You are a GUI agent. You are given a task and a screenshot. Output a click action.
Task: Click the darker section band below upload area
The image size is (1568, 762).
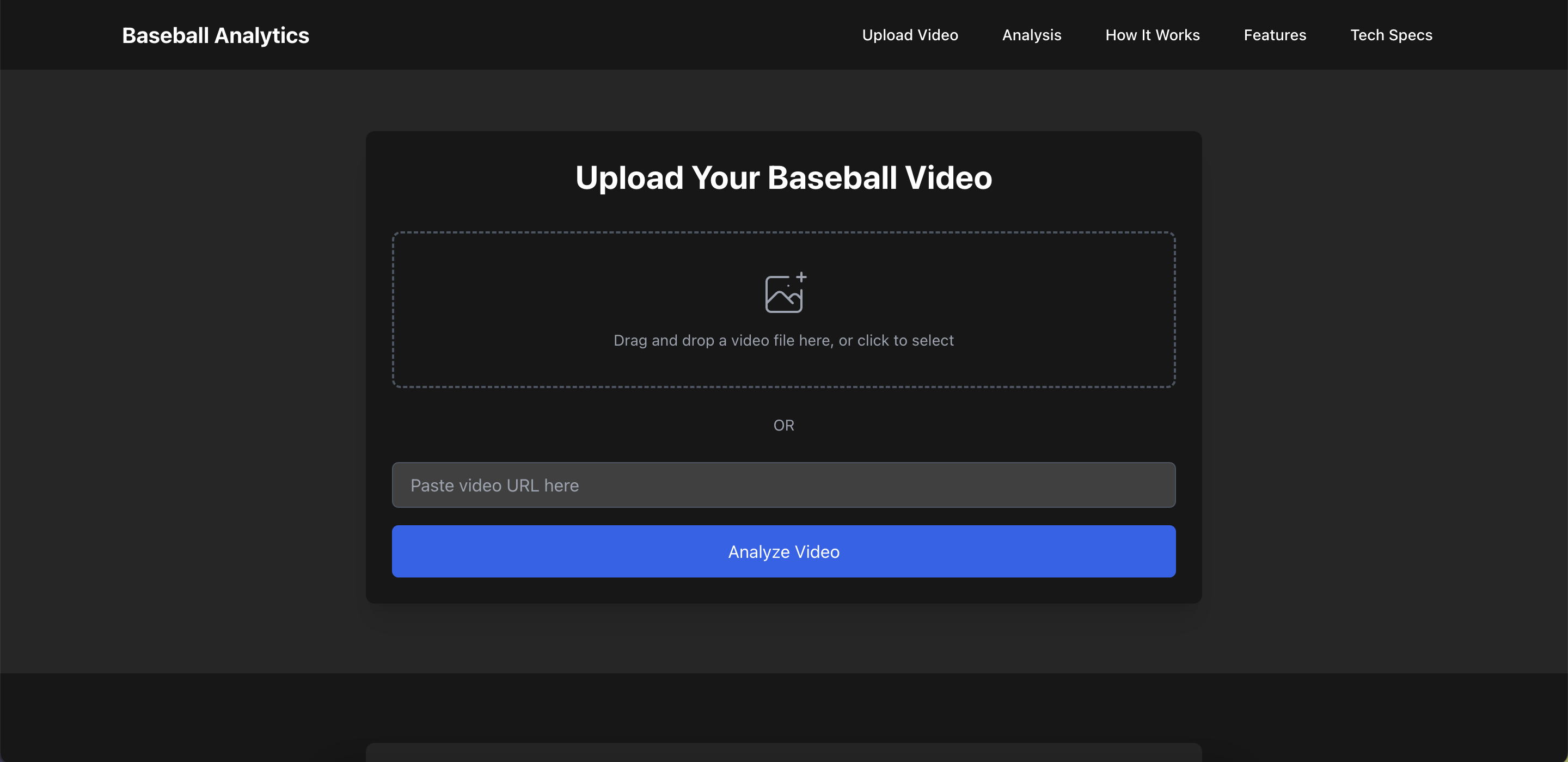(783, 706)
